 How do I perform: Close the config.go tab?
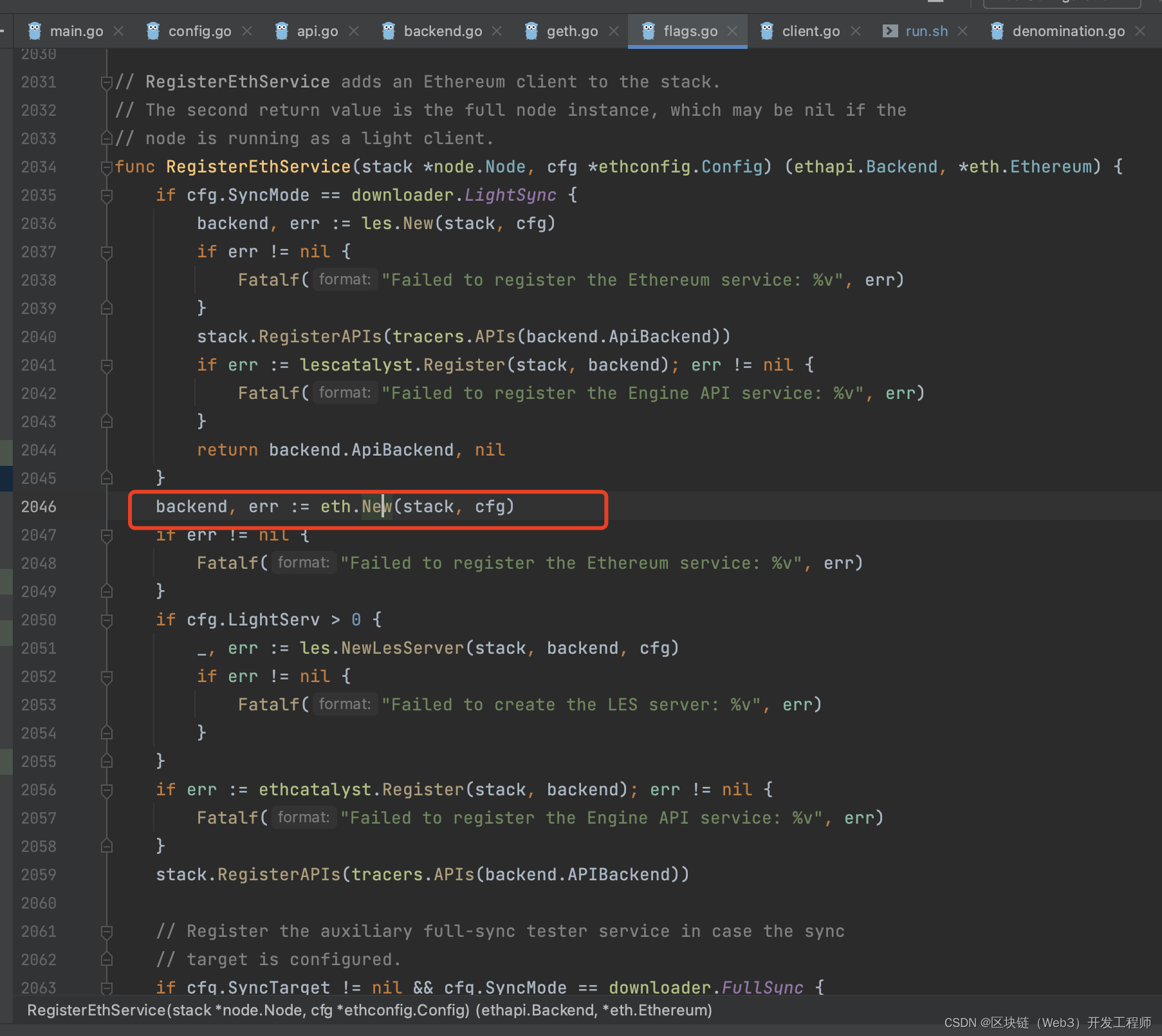pos(247,31)
